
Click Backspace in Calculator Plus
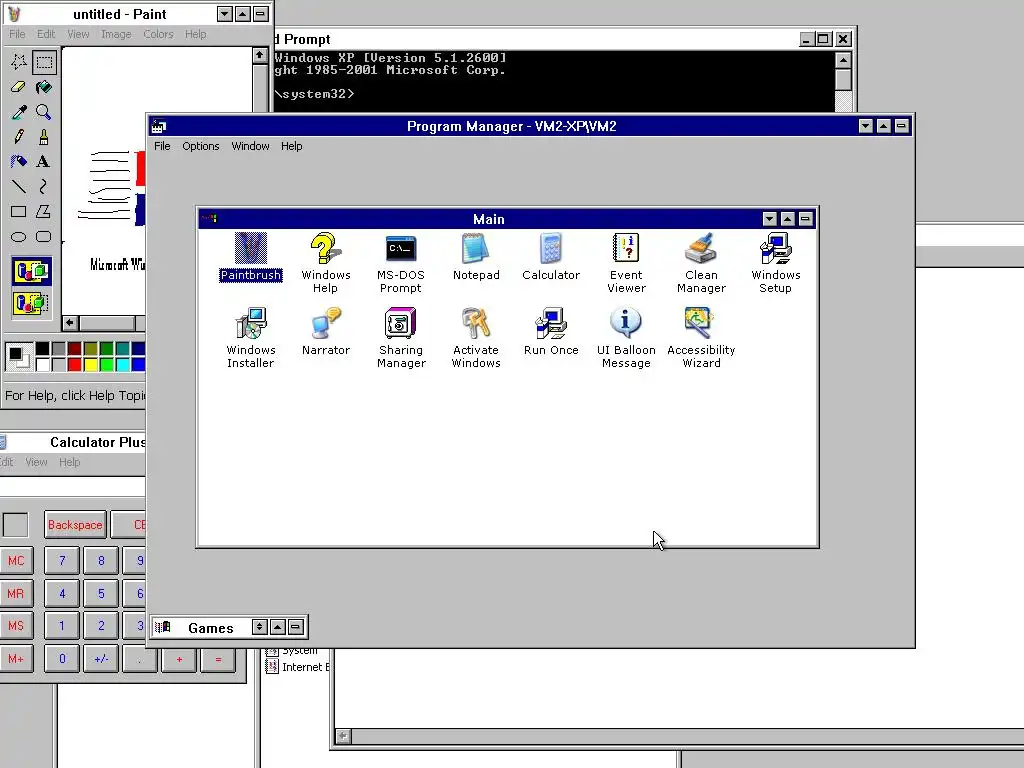pyautogui.click(x=75, y=525)
